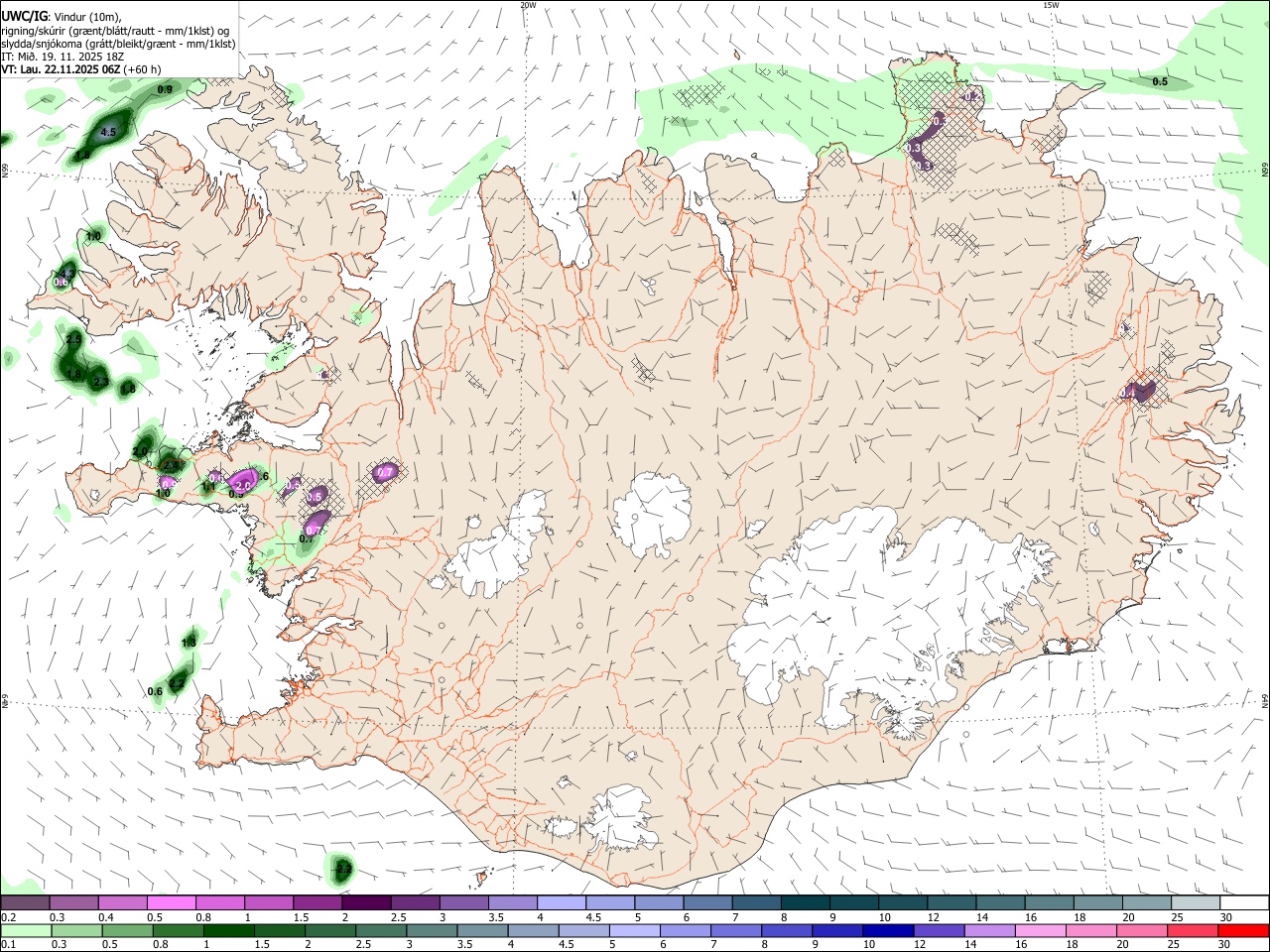The width and height of the screenshot is (1270, 952).
Task: Click the 0.2 label on the upper legend scale
Action: [8, 917]
